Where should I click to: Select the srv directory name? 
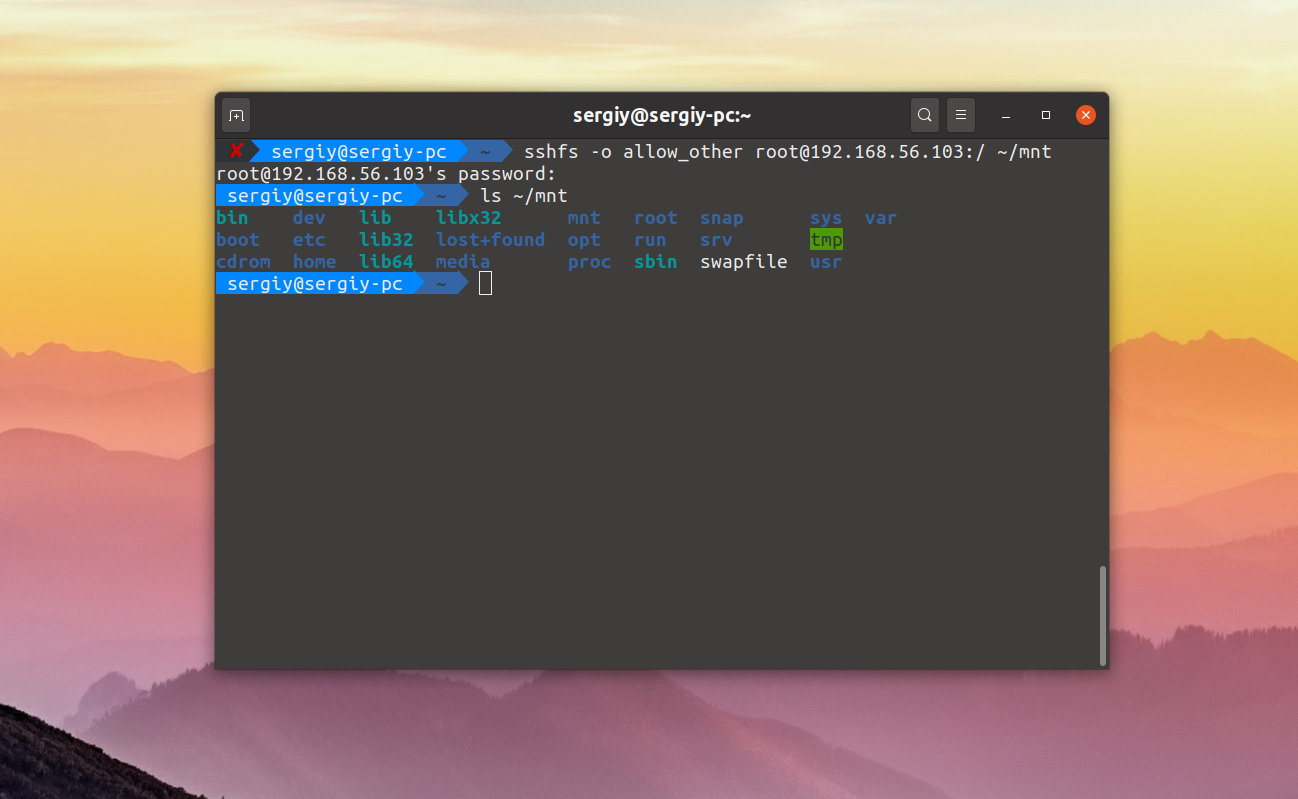pos(716,240)
